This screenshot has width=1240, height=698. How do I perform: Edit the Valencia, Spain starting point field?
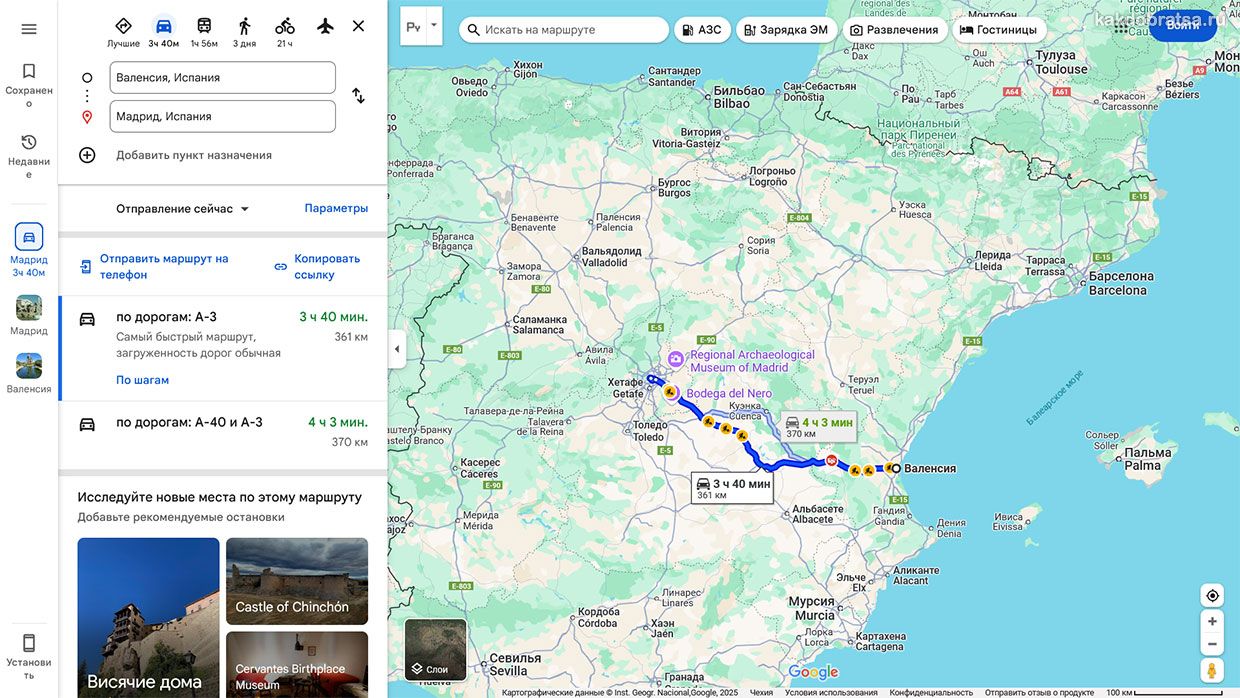point(223,78)
